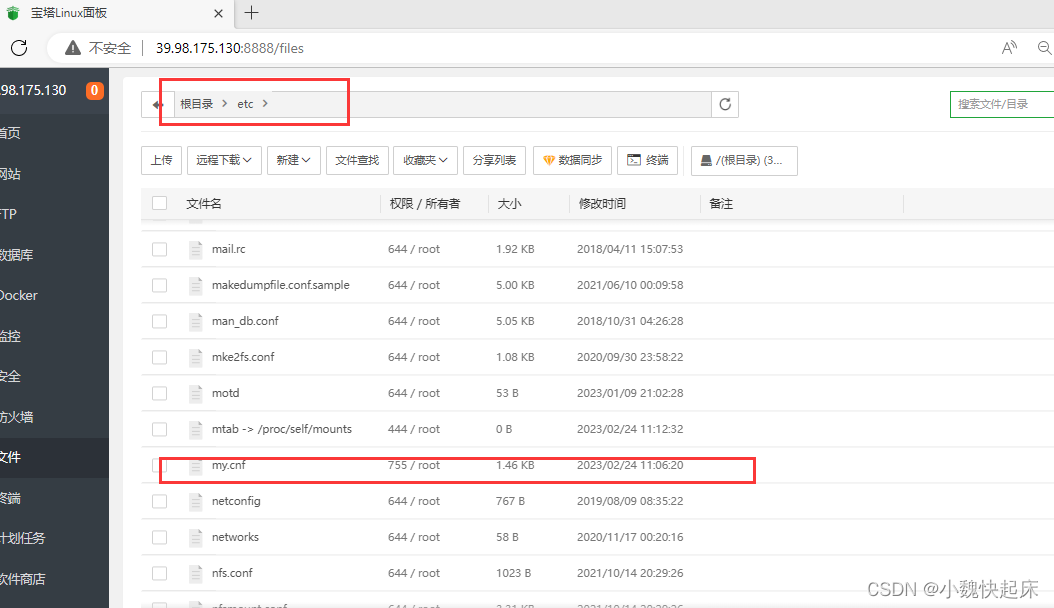Toggle the select-all checkbox in header
Image resolution: width=1054 pixels, height=608 pixels.
159,203
